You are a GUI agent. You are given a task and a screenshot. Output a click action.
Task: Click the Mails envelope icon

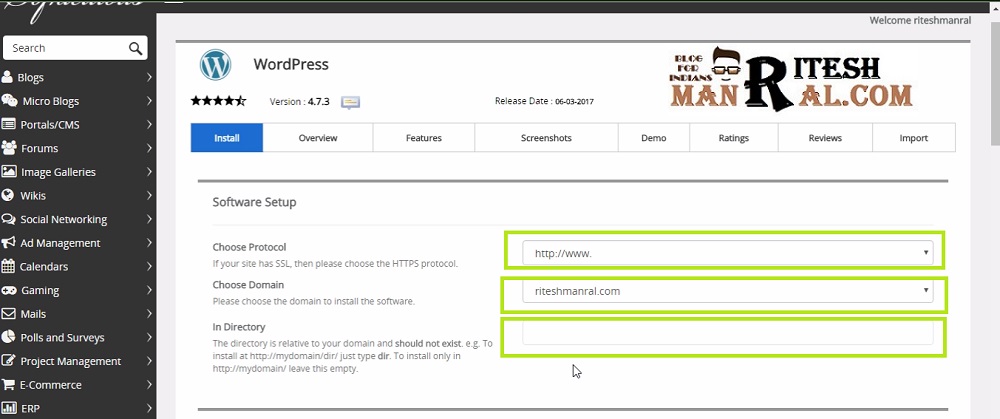coord(8,314)
